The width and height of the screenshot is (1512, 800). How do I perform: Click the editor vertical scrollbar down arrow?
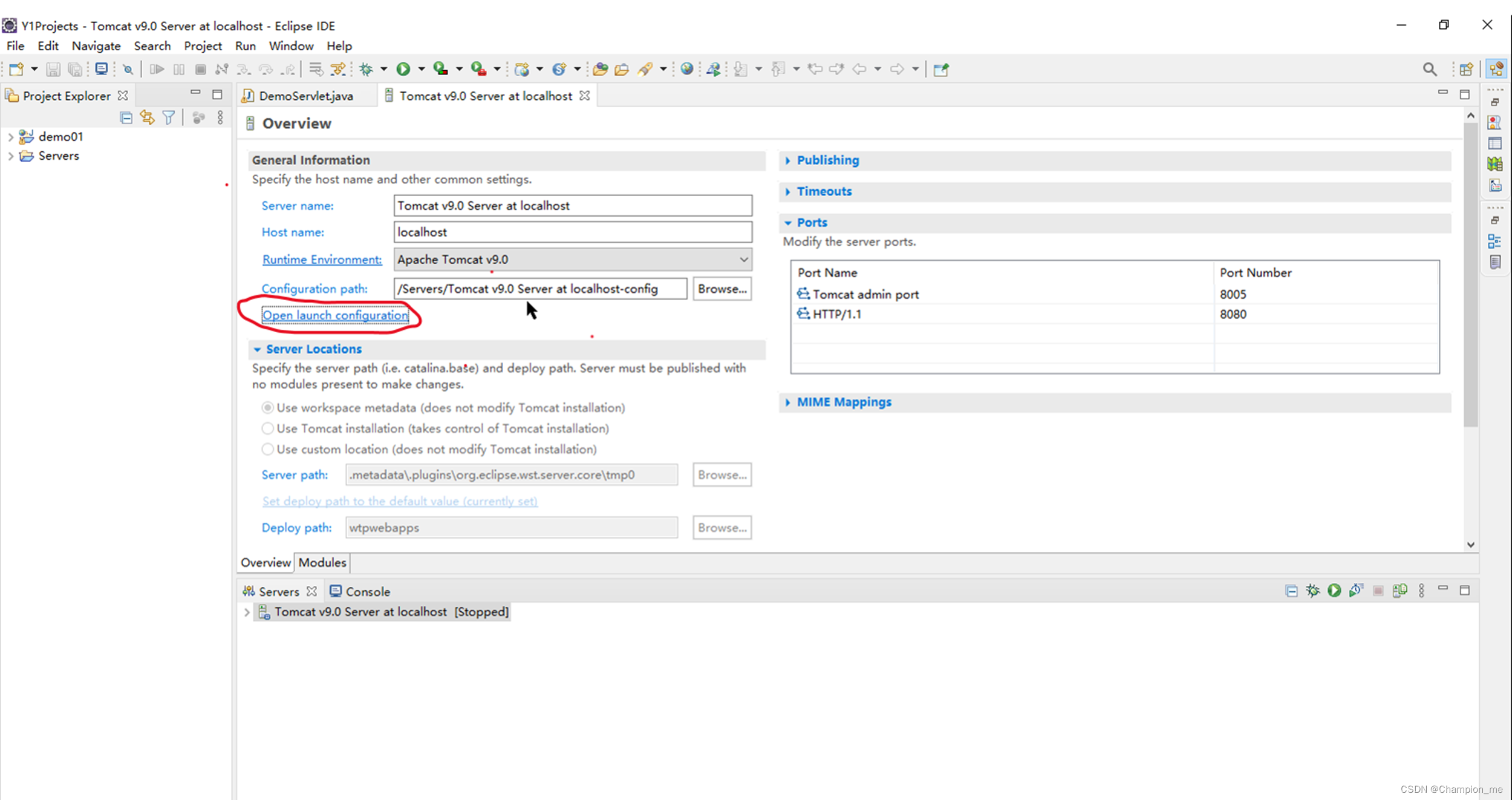pos(1471,545)
